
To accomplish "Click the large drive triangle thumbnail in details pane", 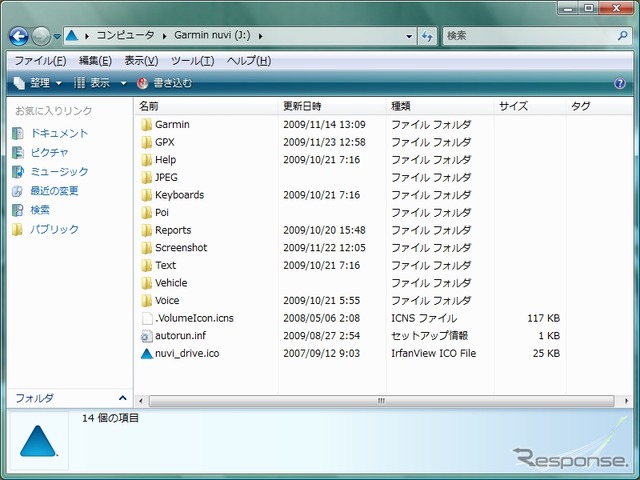I will tap(38, 441).
